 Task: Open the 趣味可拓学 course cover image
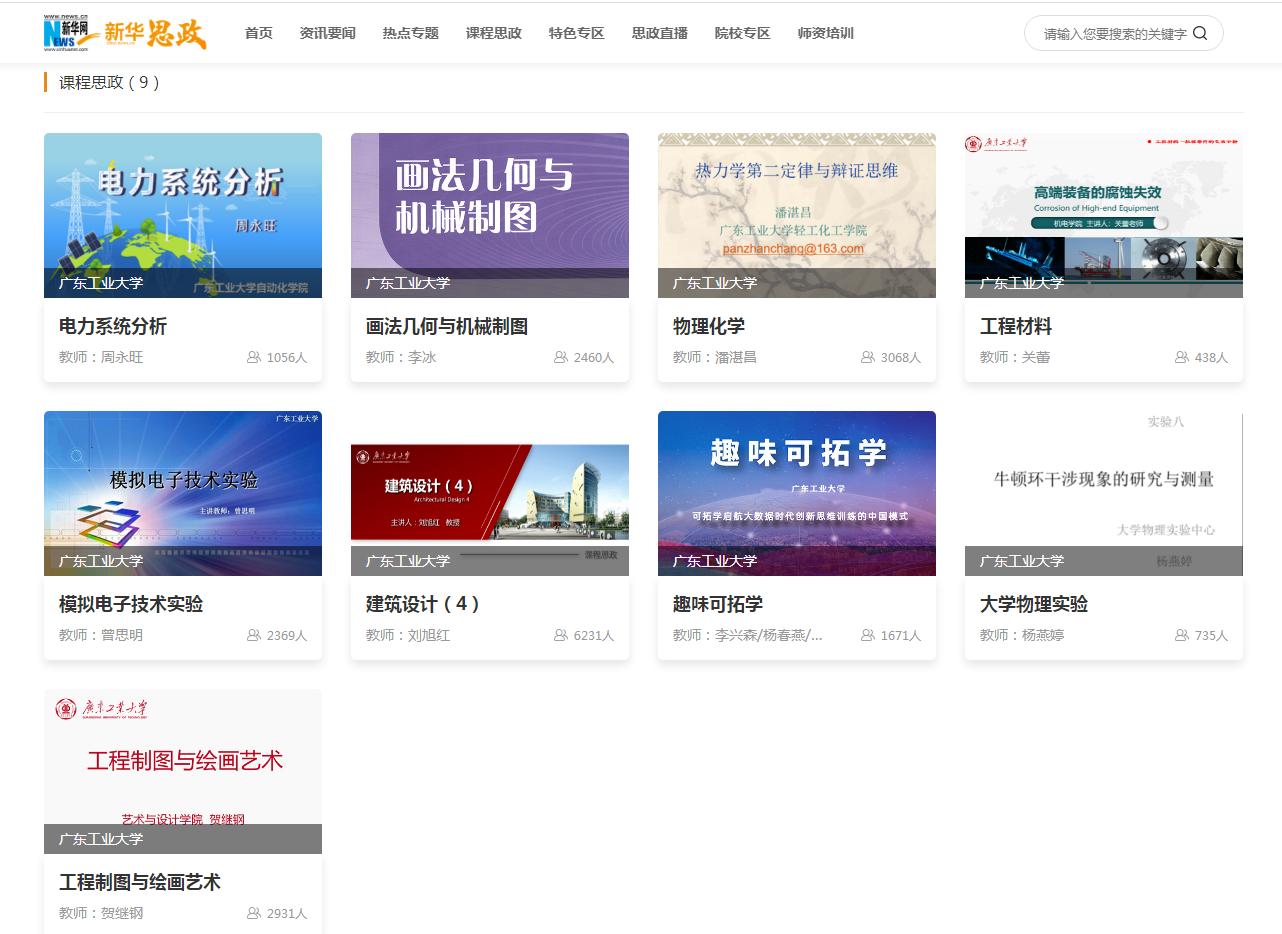click(797, 493)
